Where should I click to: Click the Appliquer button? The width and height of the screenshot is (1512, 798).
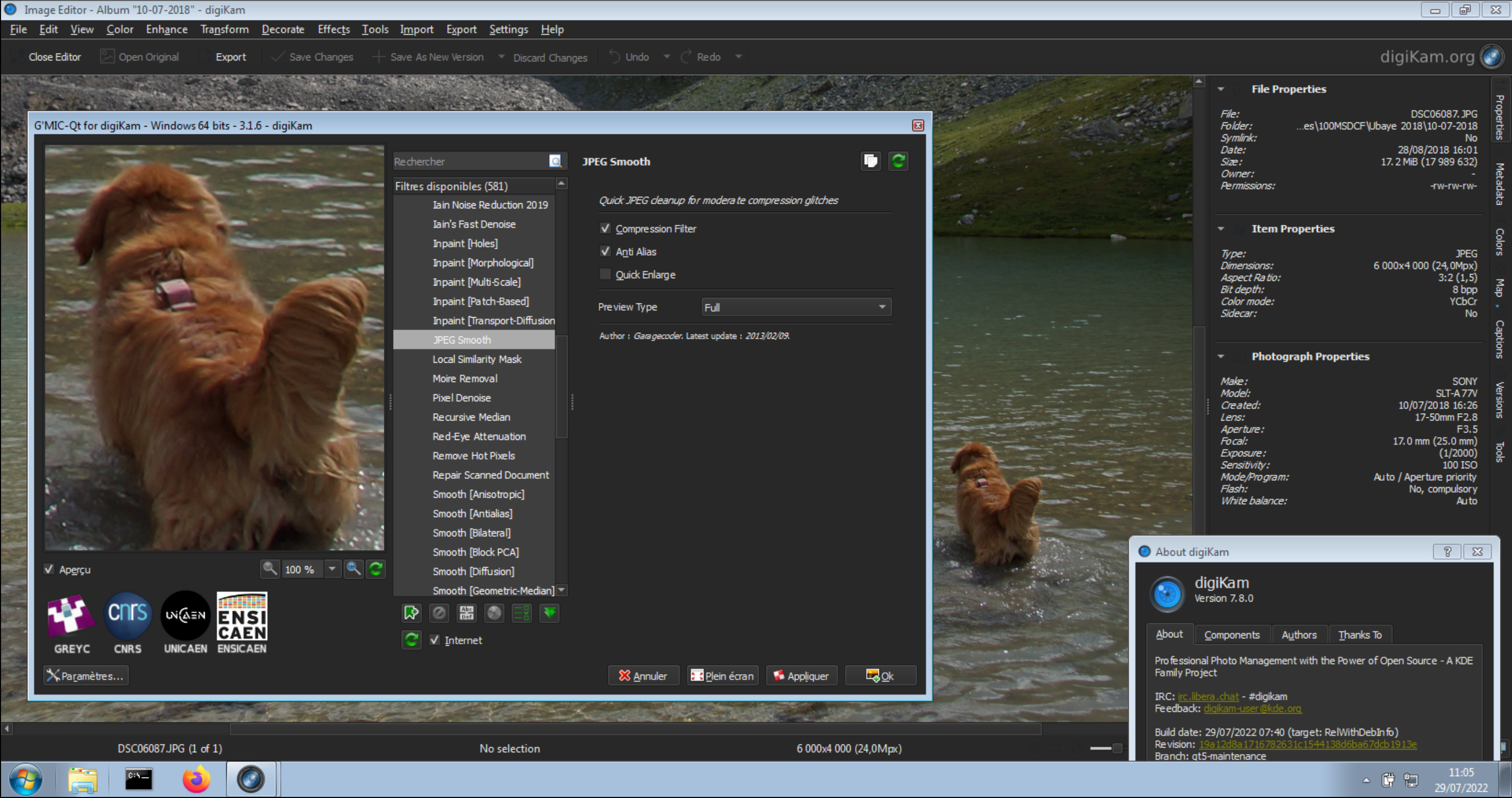[801, 675]
